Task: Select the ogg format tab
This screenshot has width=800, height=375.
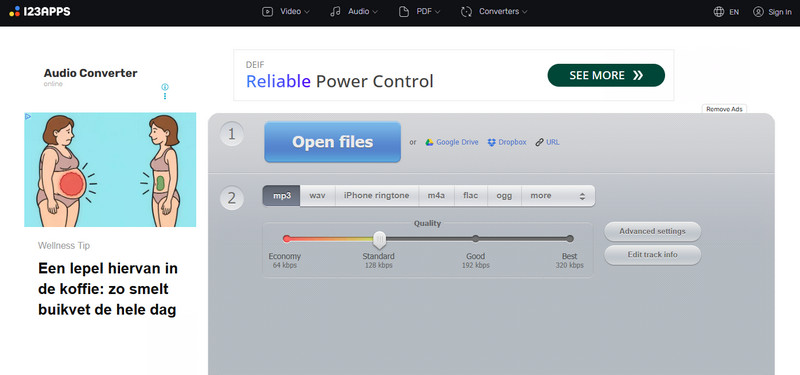Action: (504, 196)
